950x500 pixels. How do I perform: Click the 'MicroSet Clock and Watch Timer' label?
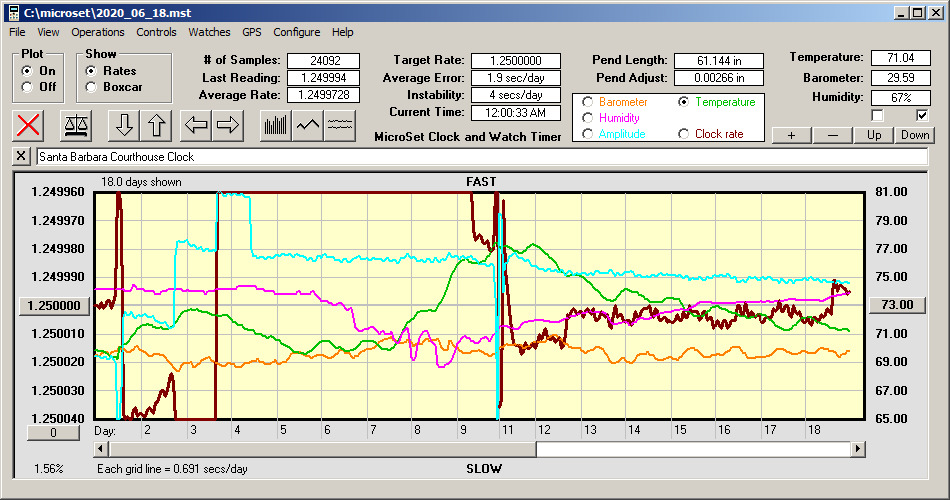point(468,137)
